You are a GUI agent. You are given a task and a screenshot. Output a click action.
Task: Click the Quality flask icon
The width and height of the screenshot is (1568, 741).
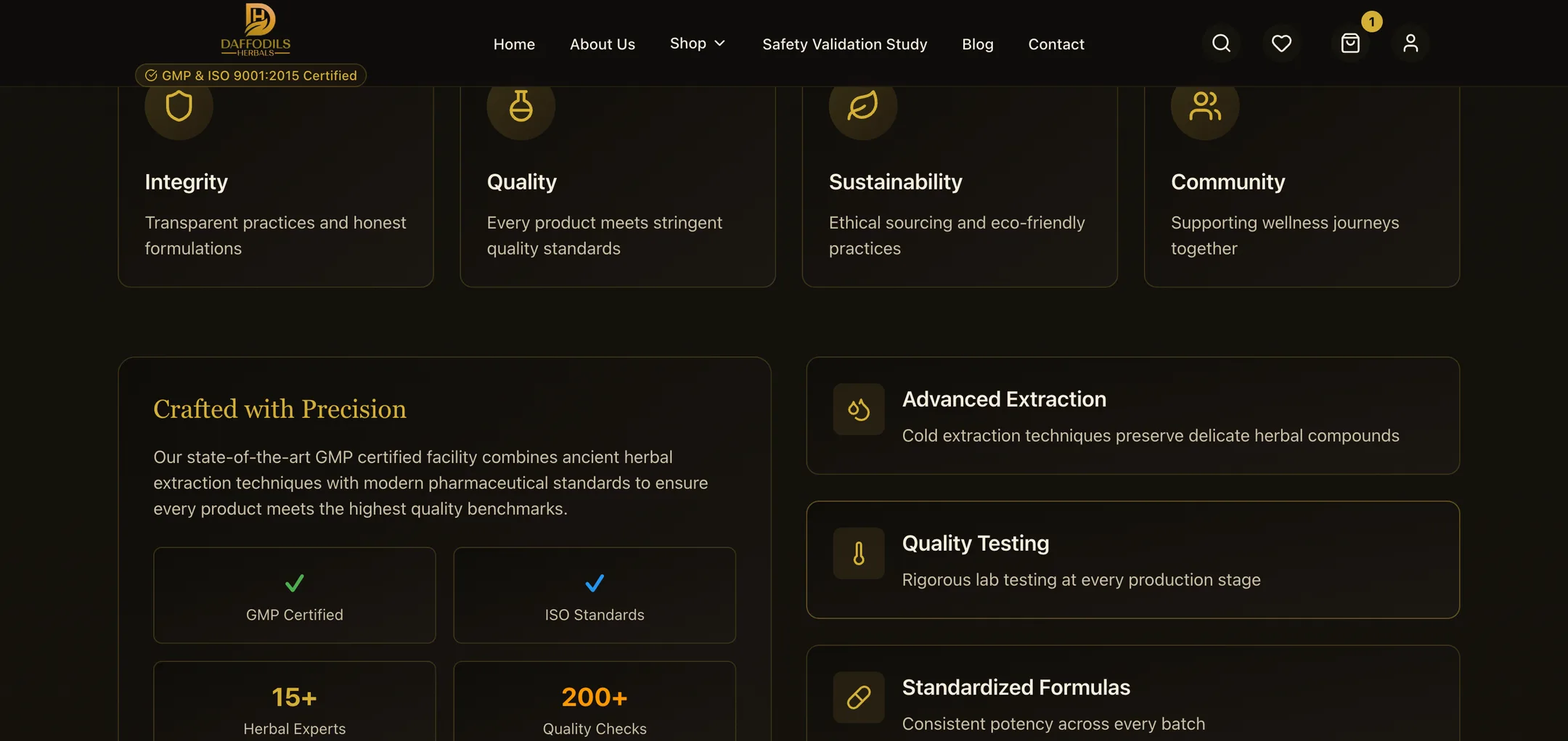click(521, 106)
